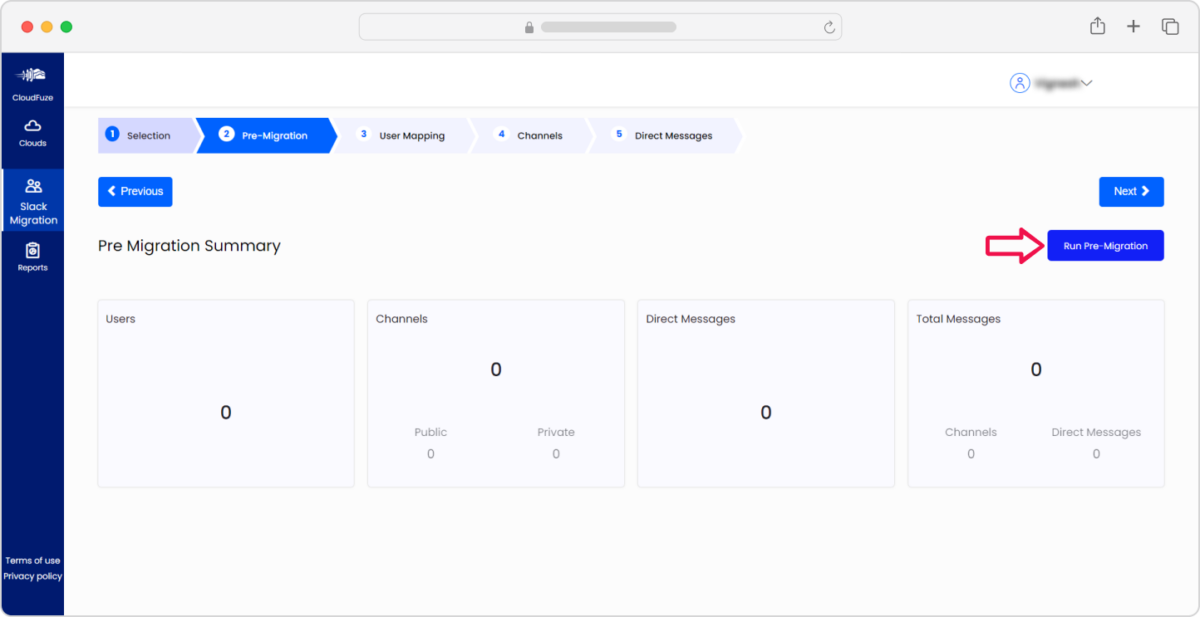Open the Terms of use link
The height and width of the screenshot is (617, 1200).
tap(32, 561)
